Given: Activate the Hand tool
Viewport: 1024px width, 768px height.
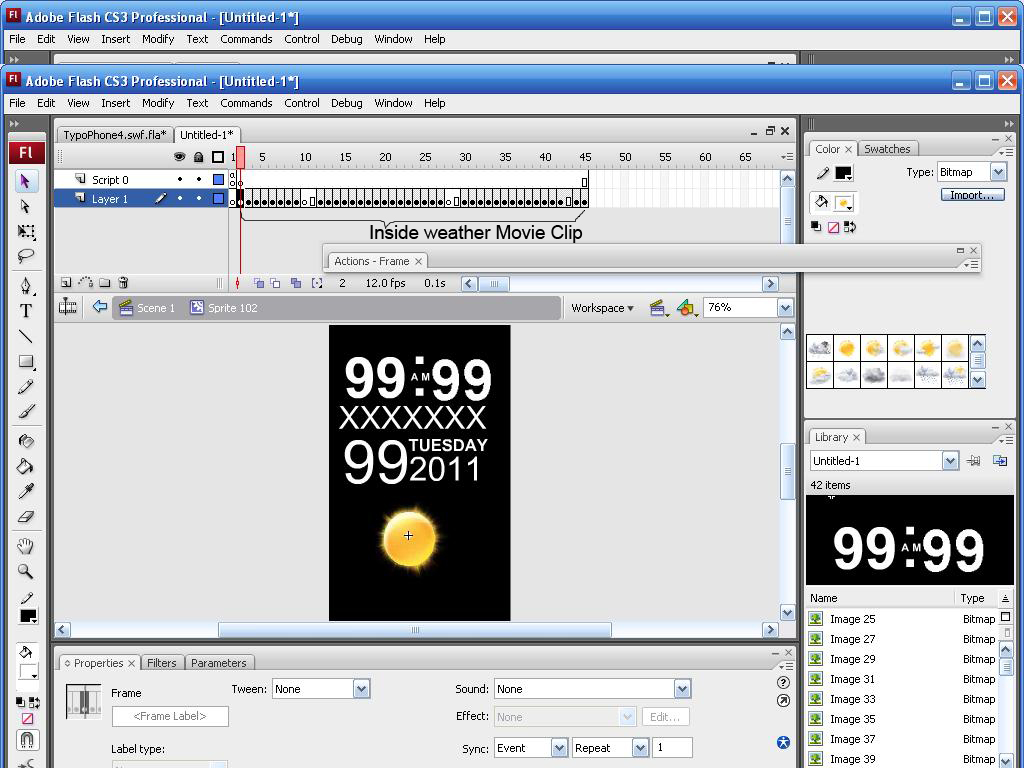Looking at the screenshot, I should [26, 546].
